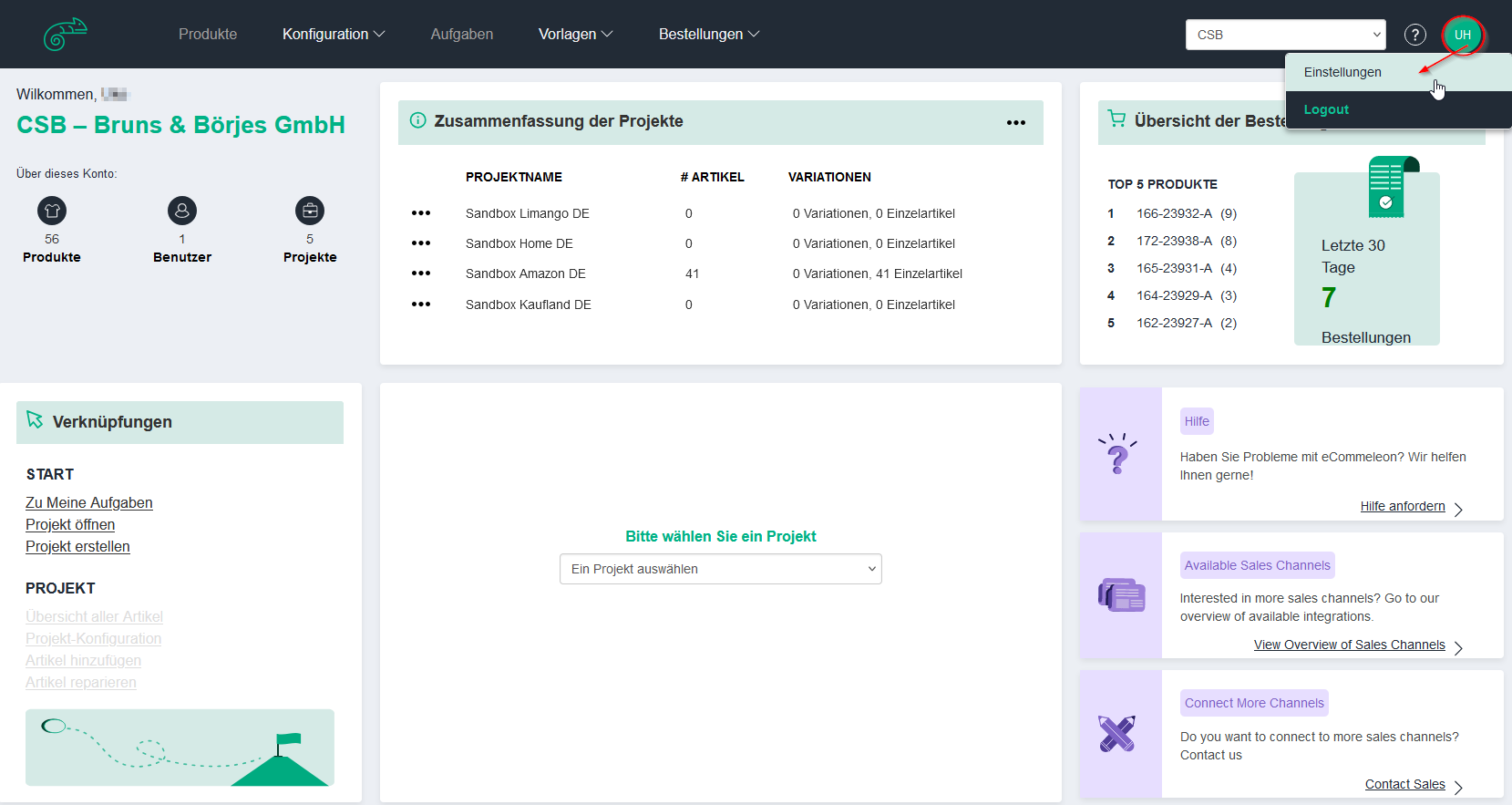Open the help question mark icon

coord(1414,35)
